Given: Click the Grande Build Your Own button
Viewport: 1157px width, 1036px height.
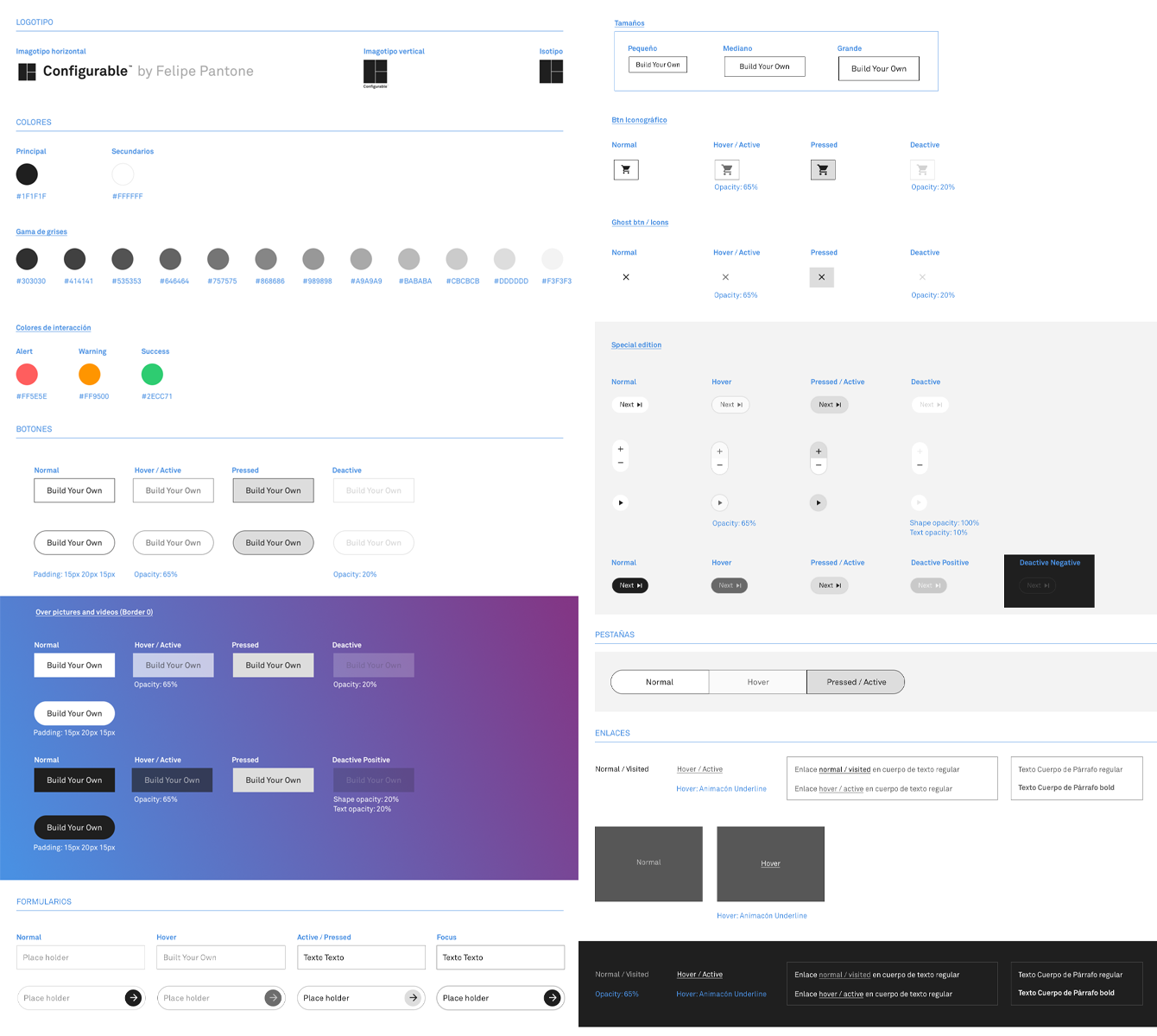Looking at the screenshot, I should 878,68.
